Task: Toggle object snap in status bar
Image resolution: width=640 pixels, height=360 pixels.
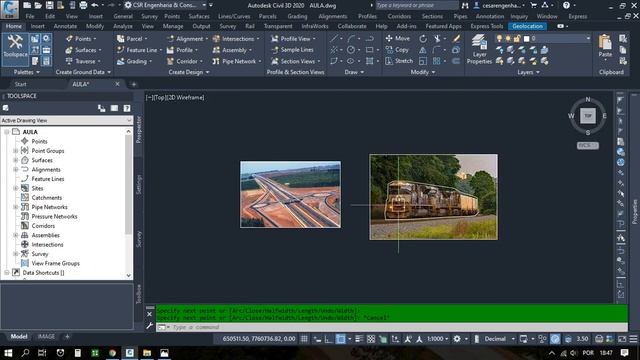Action: pyautogui.click(x=340, y=339)
